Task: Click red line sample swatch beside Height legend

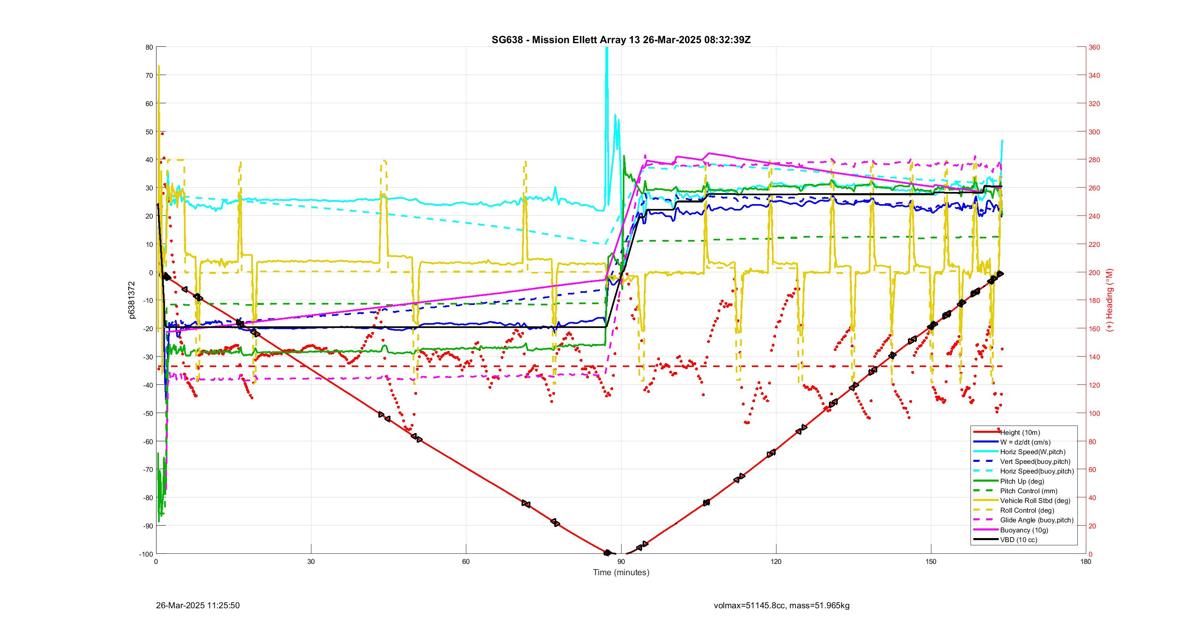Action: point(986,432)
